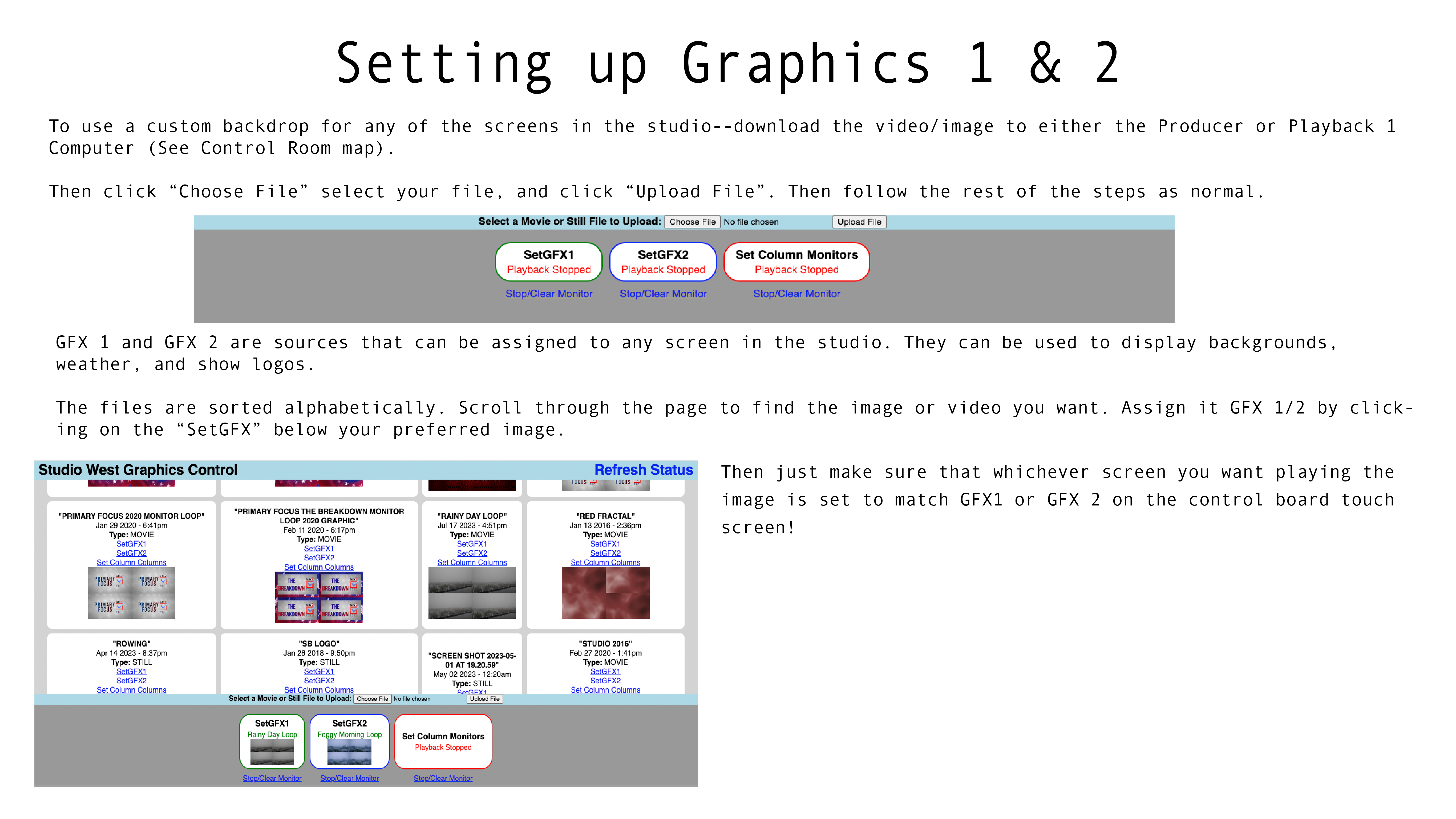This screenshot has width=1456, height=819.
Task: Click SetGFX1 link under ROWING
Action: click(131, 672)
